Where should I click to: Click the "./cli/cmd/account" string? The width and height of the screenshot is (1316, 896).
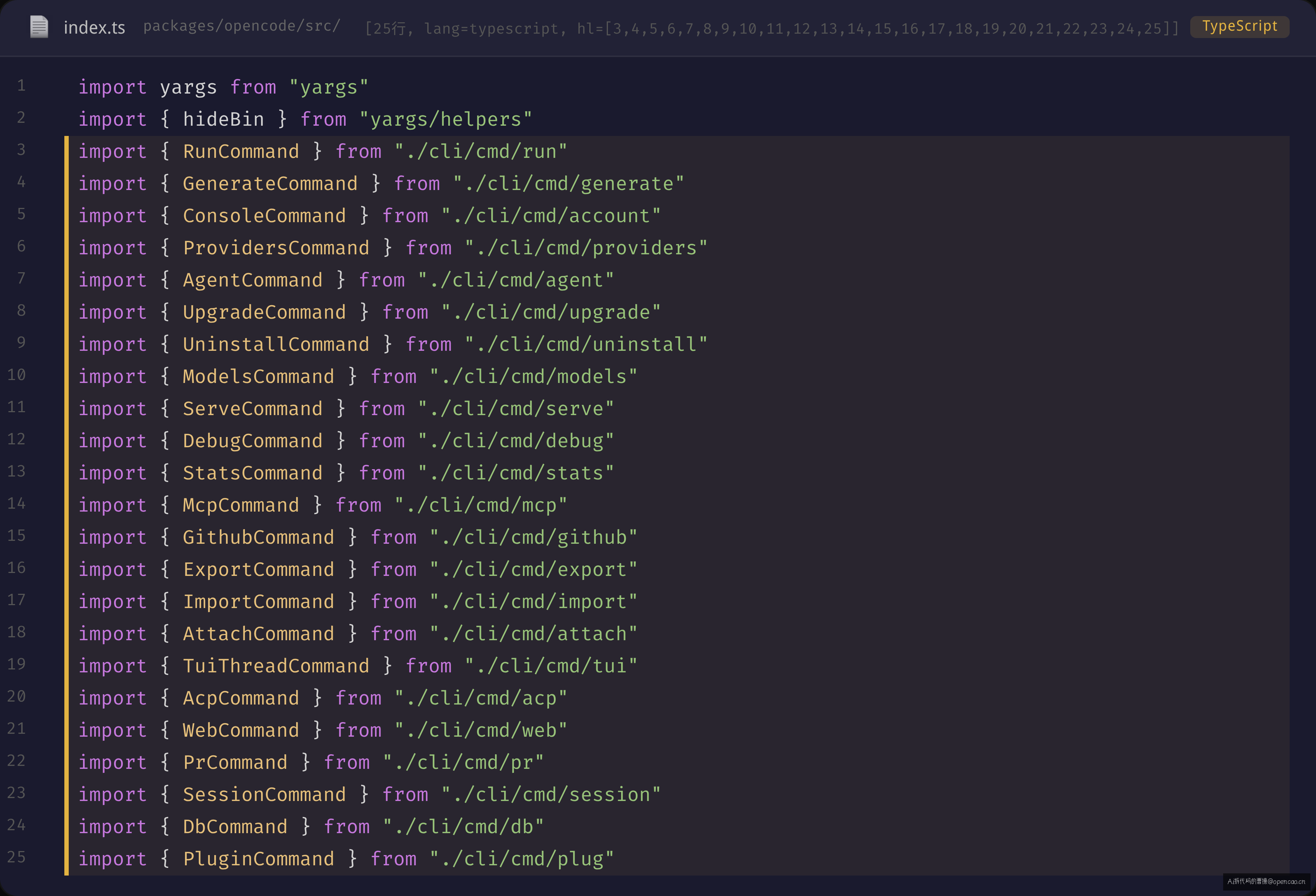[551, 216]
